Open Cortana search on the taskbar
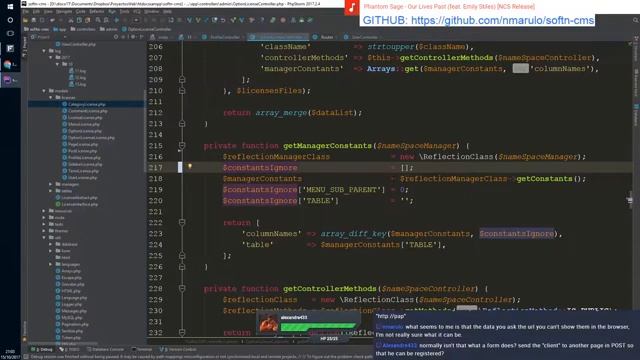640x360 pixels. tap(10, 20)
